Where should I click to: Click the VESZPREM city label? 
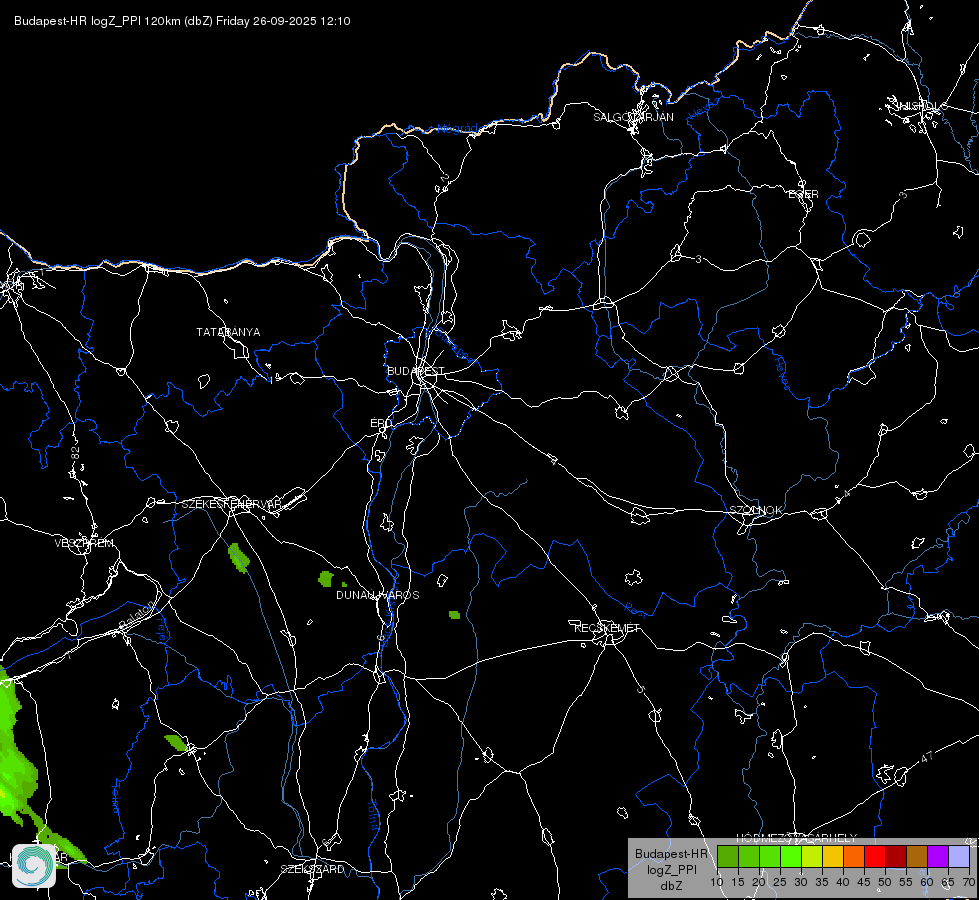(84, 543)
